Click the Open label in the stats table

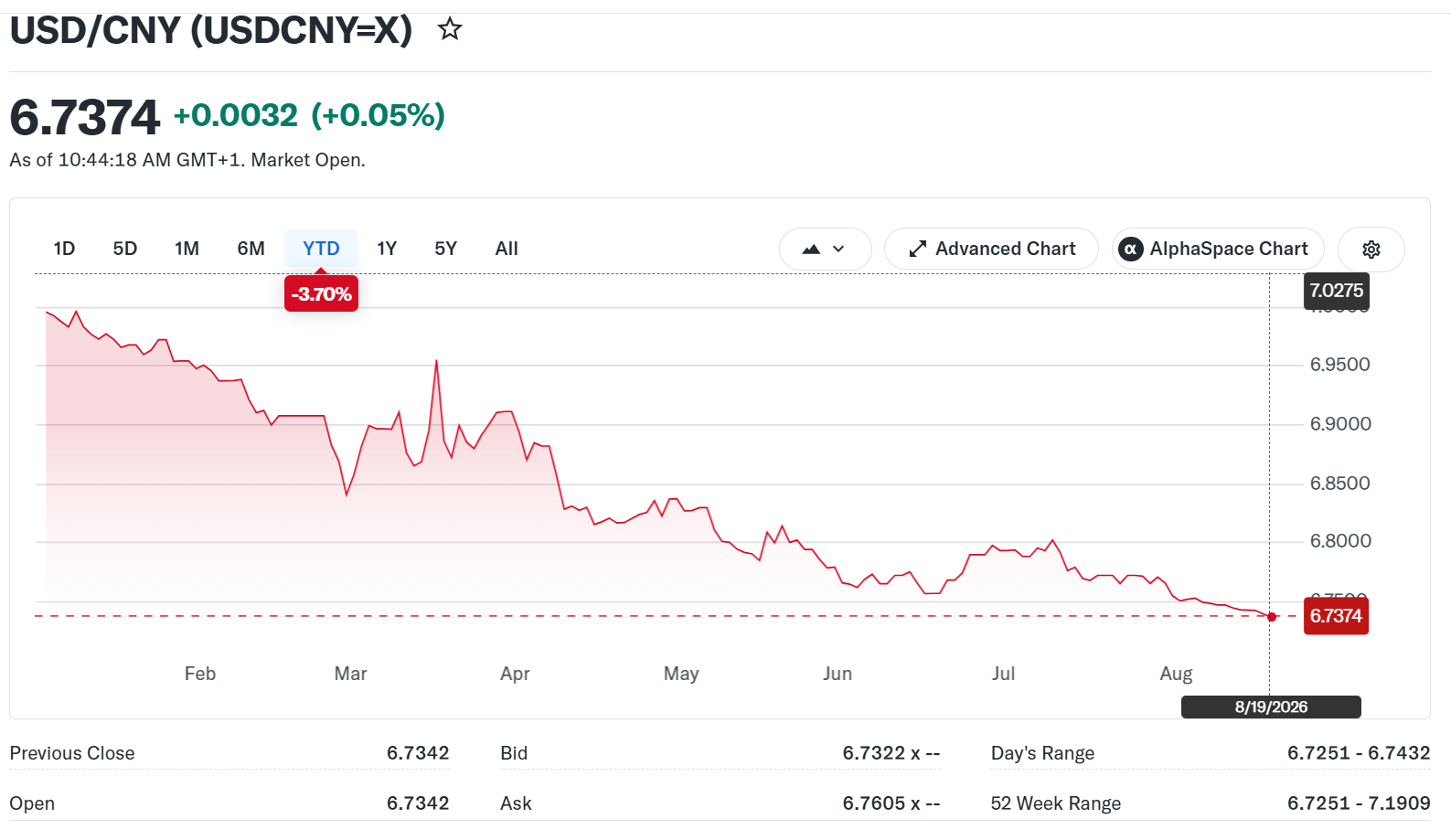click(32, 803)
